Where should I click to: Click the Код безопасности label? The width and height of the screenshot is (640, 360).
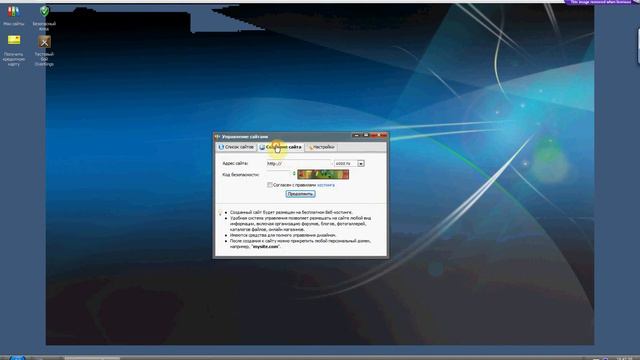(x=240, y=174)
